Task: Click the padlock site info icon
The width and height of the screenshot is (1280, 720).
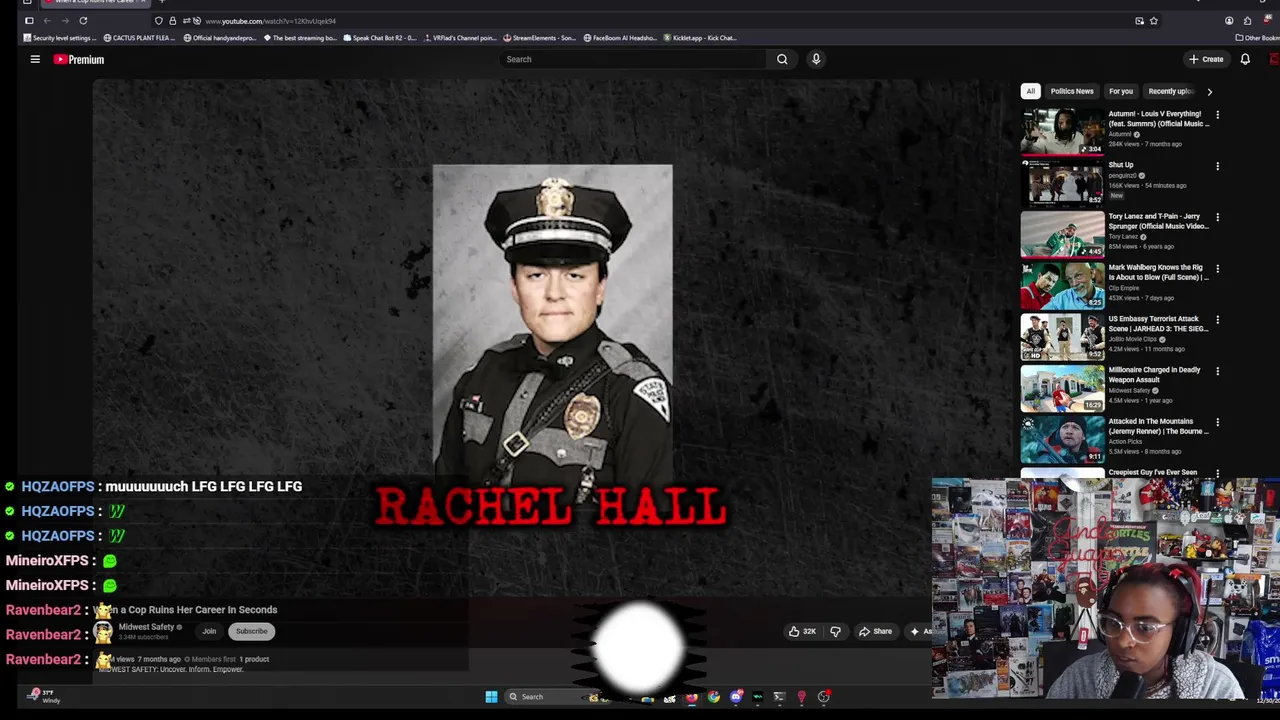Action: [x=172, y=21]
